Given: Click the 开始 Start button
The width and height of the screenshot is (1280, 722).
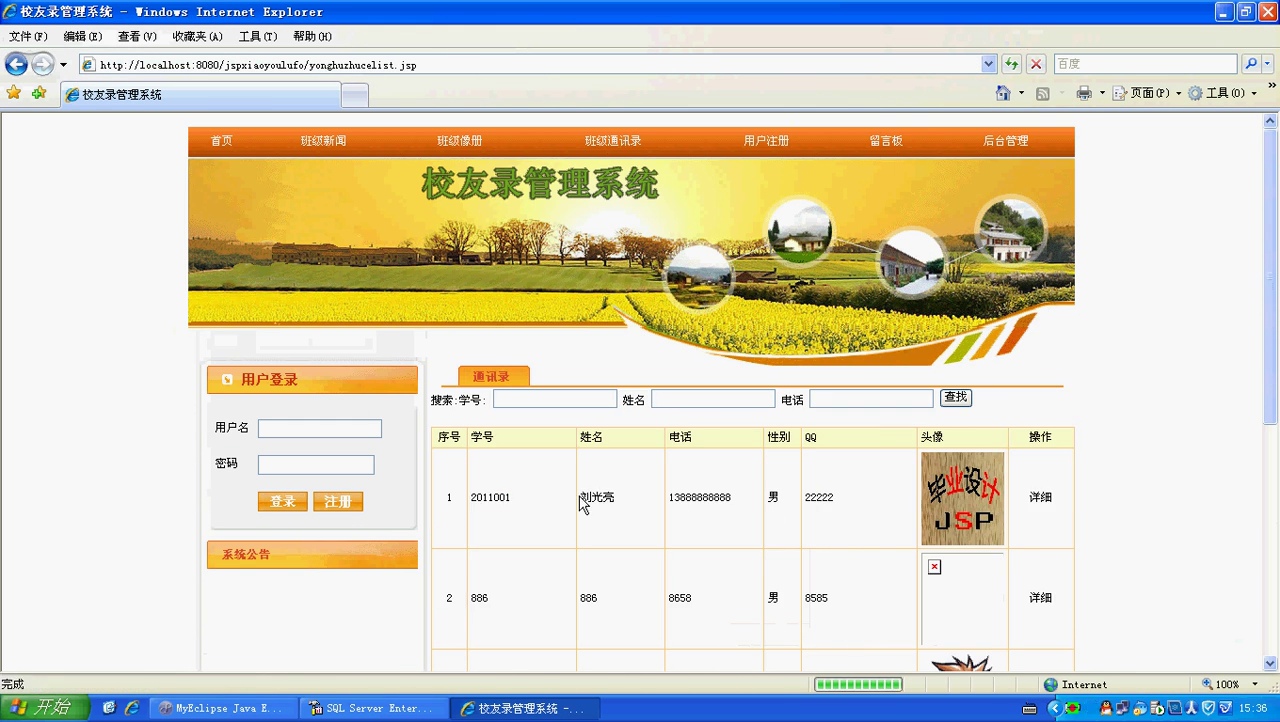Looking at the screenshot, I should click(45, 708).
